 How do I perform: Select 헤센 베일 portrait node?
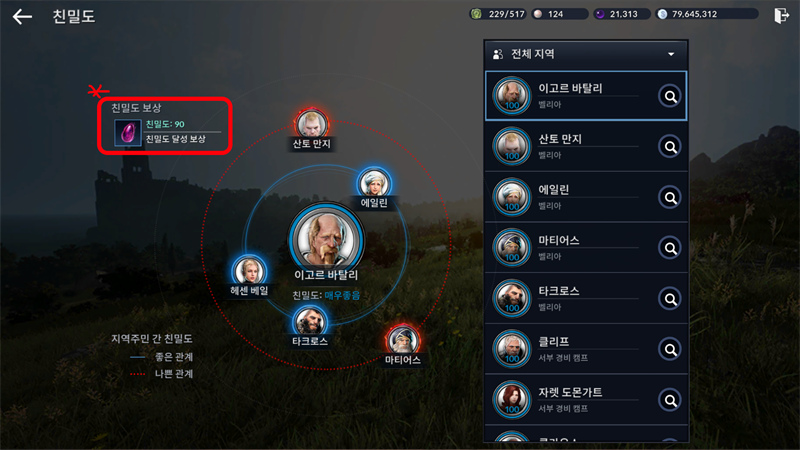click(x=249, y=270)
